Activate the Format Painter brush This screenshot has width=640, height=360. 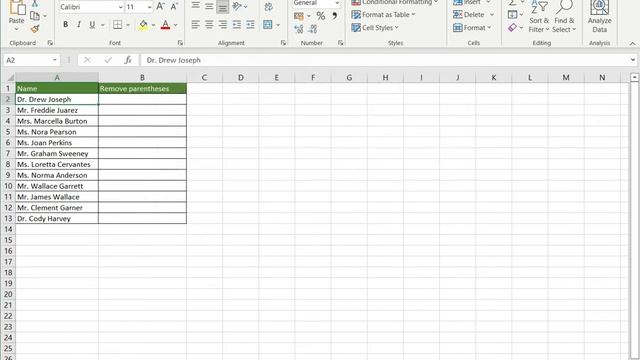click(x=35, y=29)
